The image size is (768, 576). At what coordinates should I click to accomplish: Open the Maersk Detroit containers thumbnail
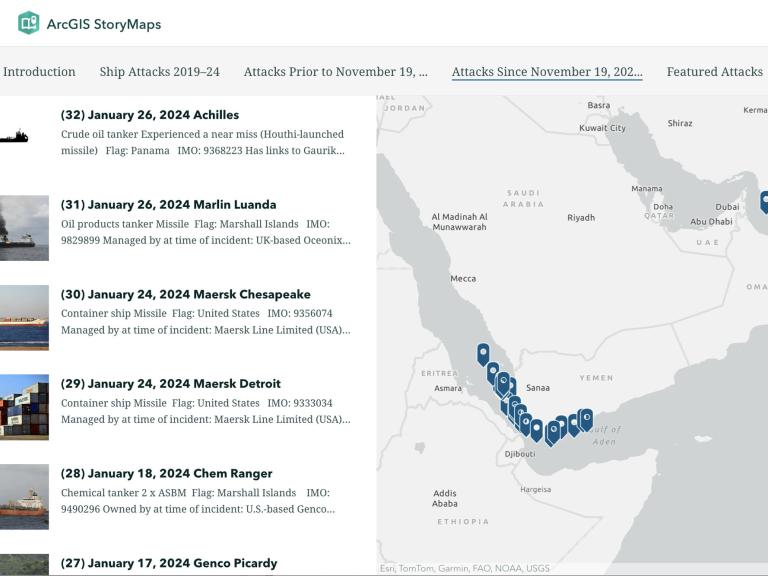24,407
